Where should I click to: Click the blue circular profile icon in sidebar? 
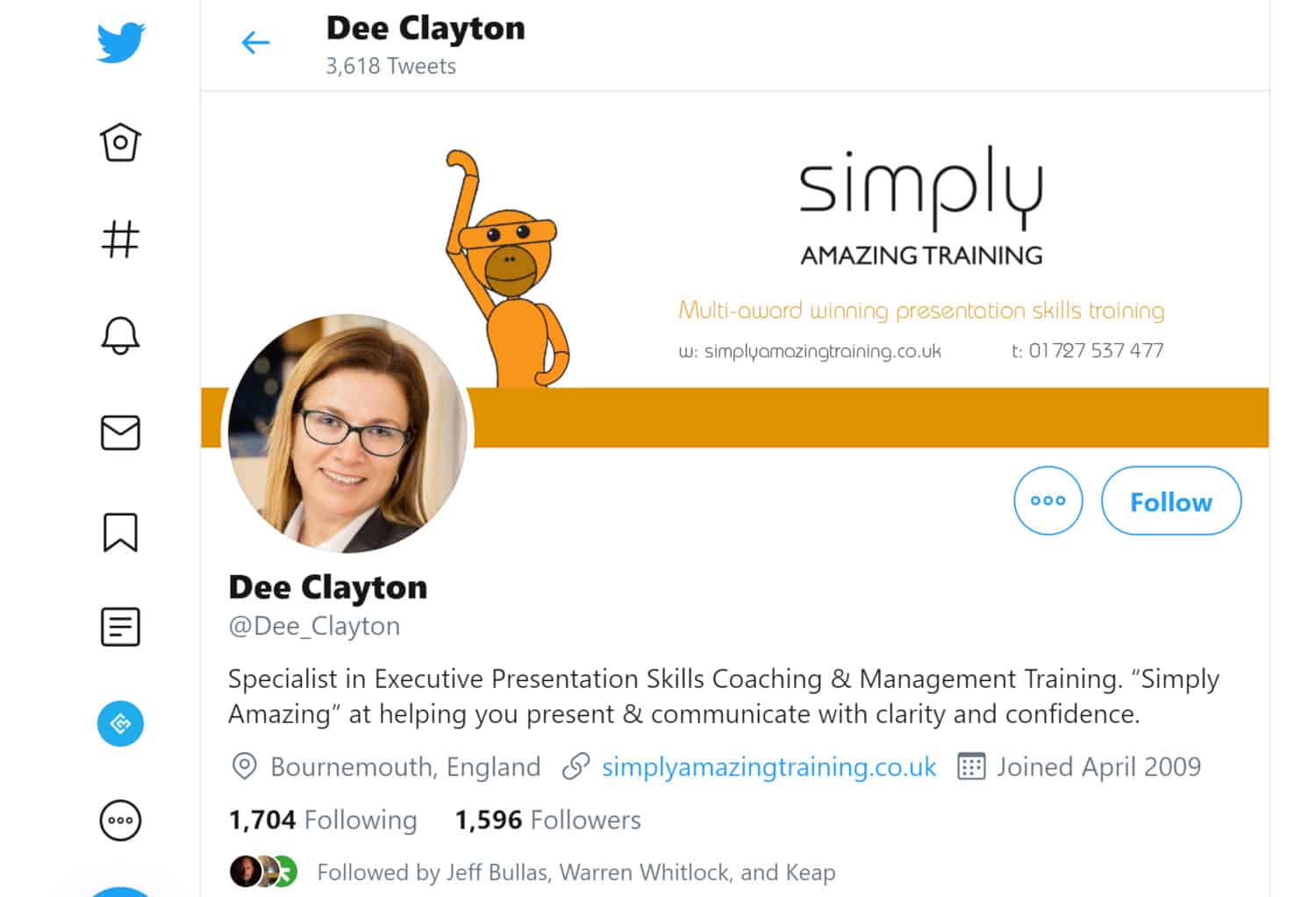(120, 724)
